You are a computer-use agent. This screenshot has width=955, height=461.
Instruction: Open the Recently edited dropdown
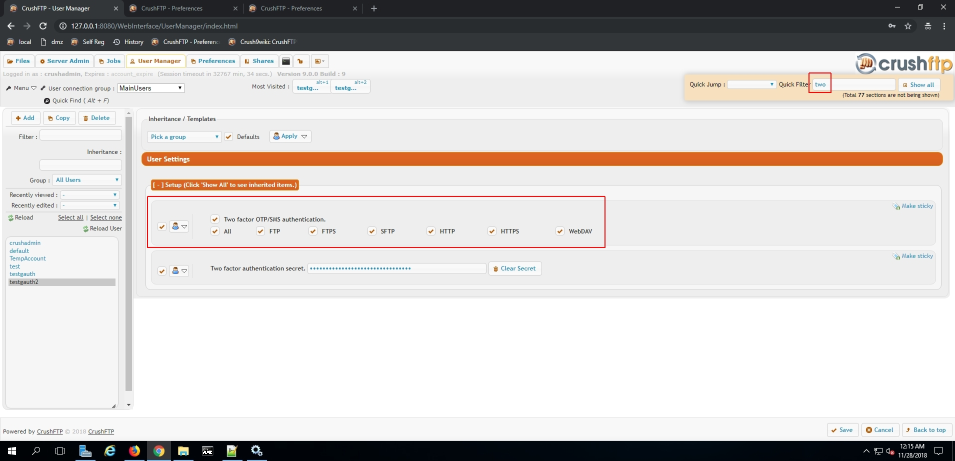pyautogui.click(x=90, y=206)
